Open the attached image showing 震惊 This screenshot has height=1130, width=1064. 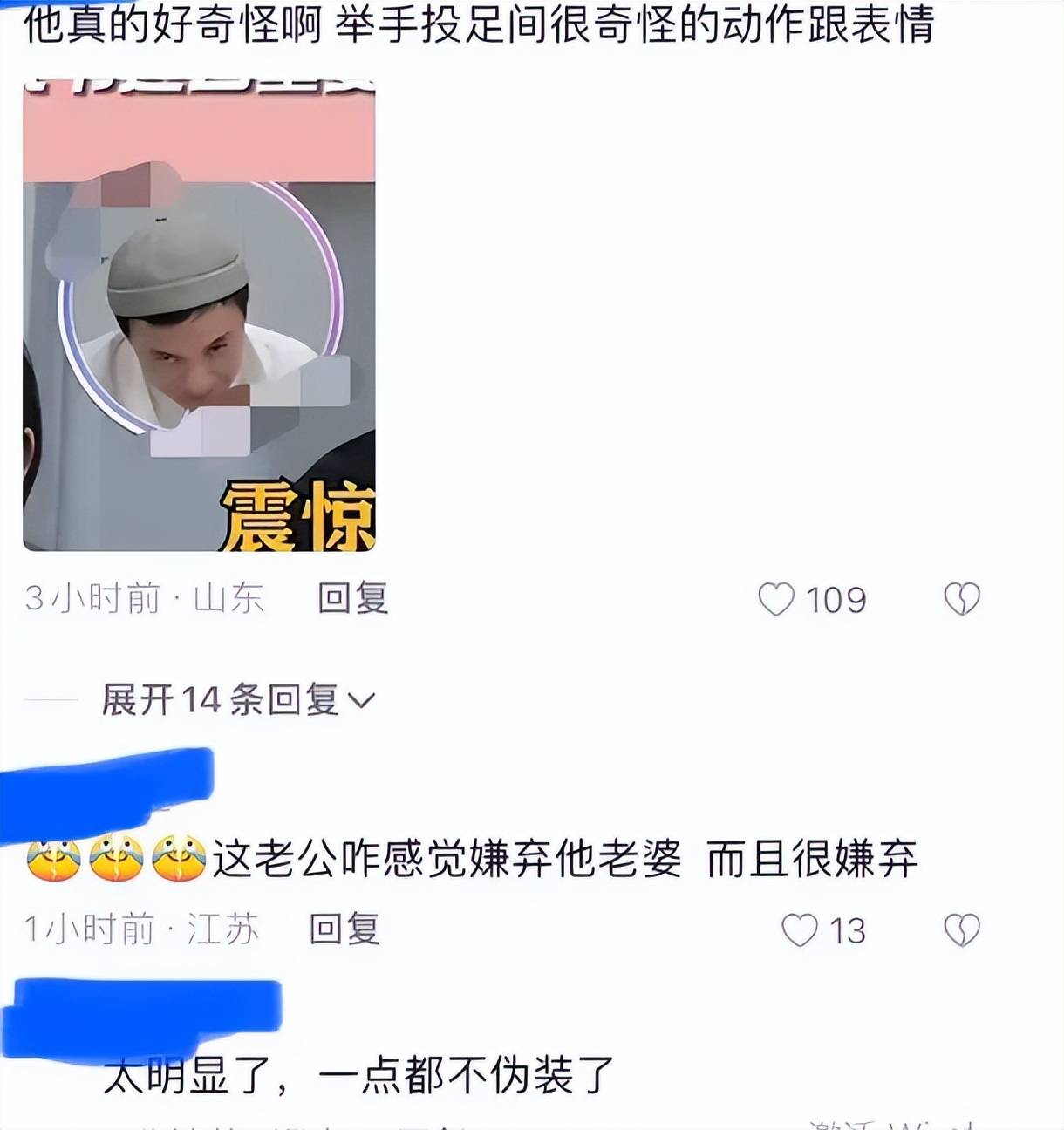point(199,317)
